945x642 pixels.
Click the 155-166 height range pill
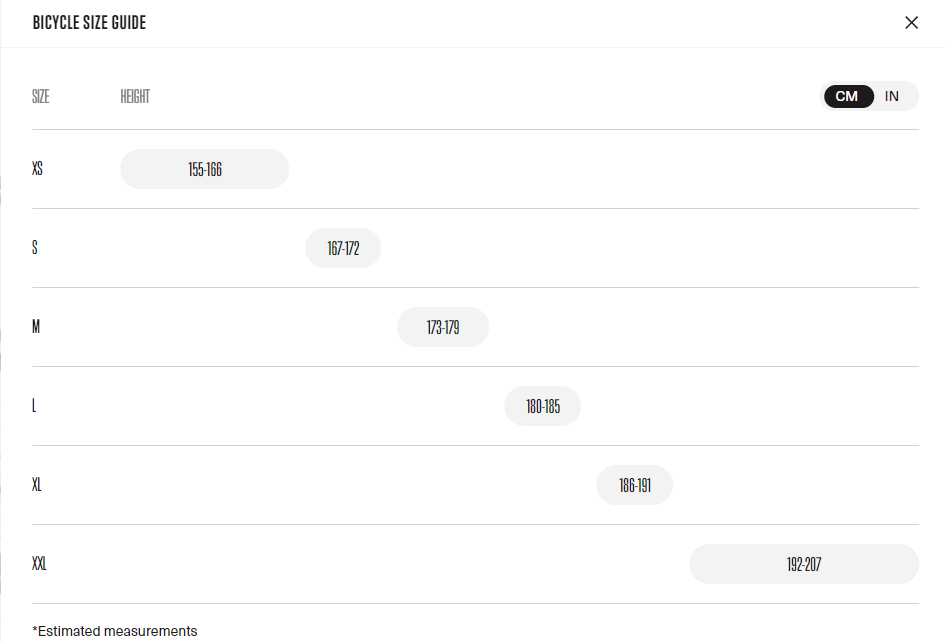click(205, 169)
